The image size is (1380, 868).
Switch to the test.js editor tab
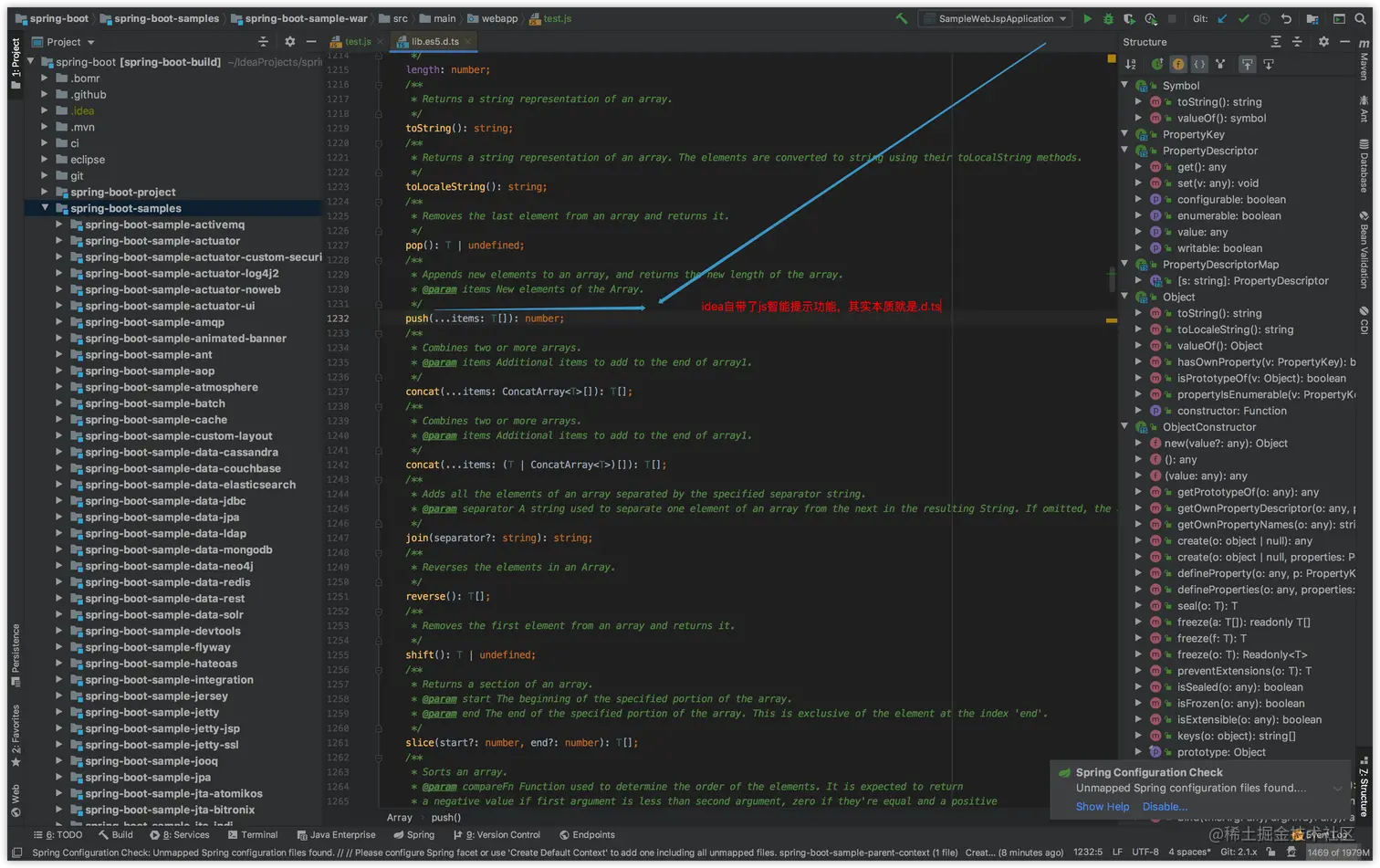358,42
